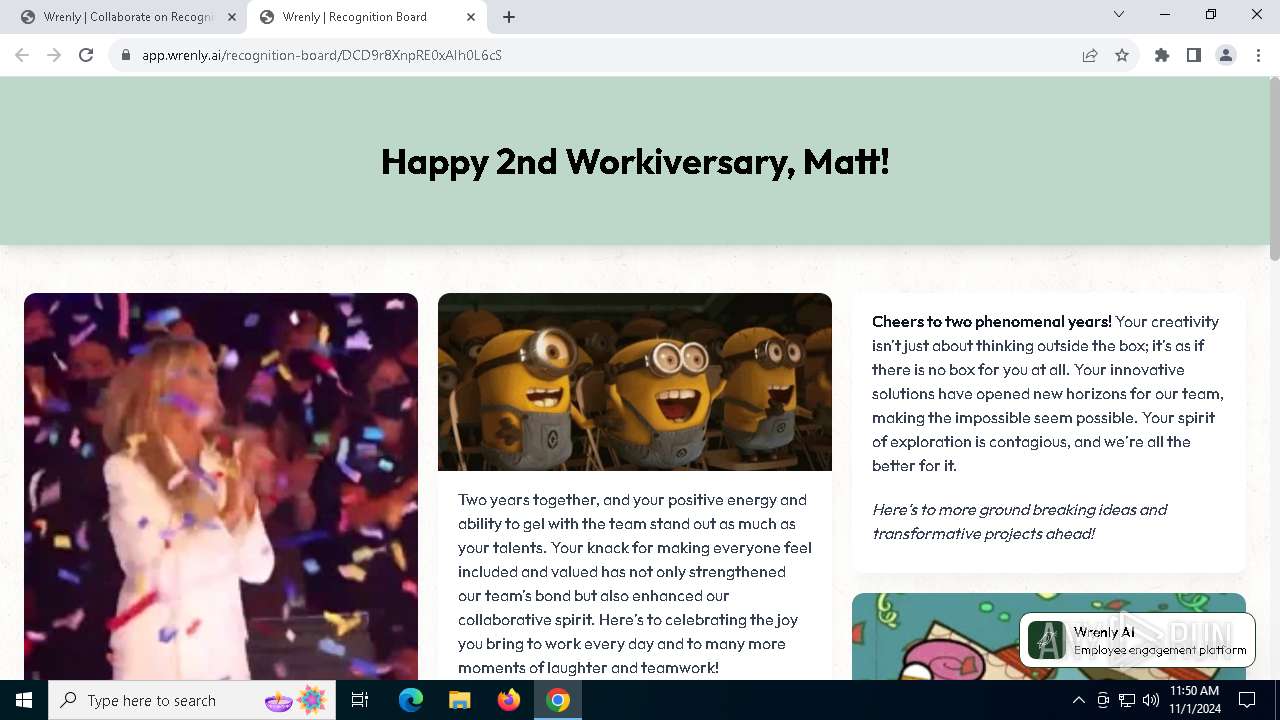Click the browser forward arrow
This screenshot has width=1280, height=720.
[x=54, y=55]
